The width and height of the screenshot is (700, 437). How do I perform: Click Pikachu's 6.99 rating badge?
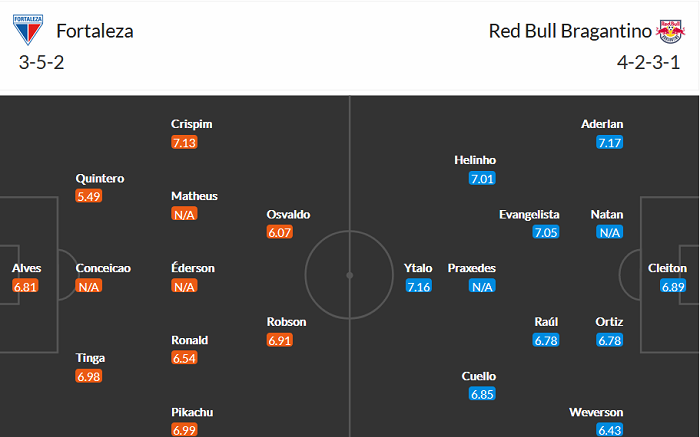(185, 429)
